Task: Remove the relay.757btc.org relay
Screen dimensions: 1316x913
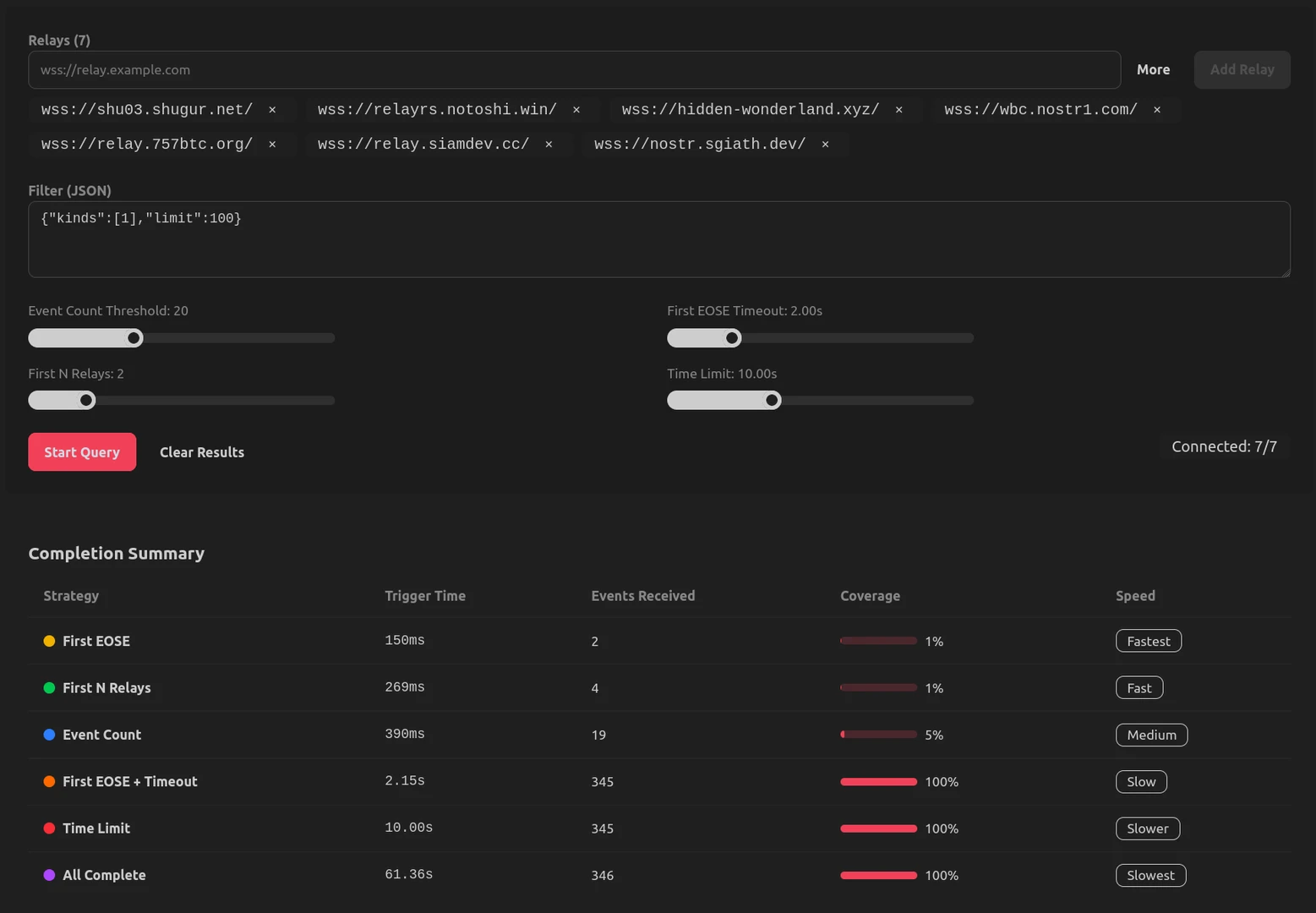Action: click(x=272, y=145)
